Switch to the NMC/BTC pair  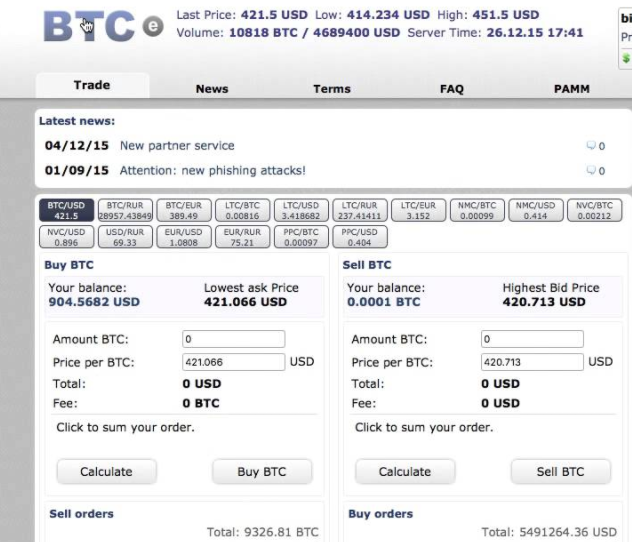477,210
